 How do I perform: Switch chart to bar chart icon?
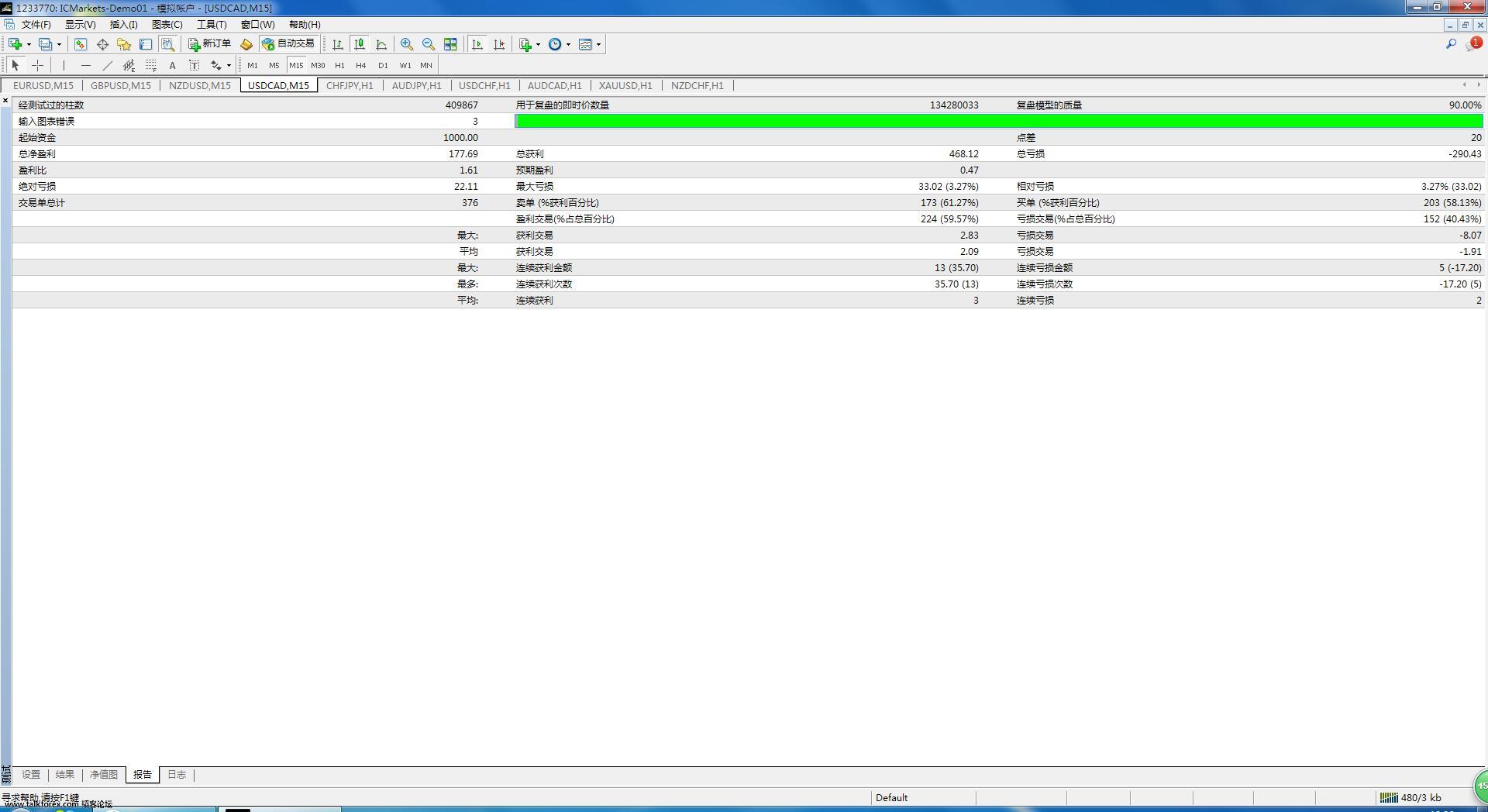pyautogui.click(x=337, y=44)
